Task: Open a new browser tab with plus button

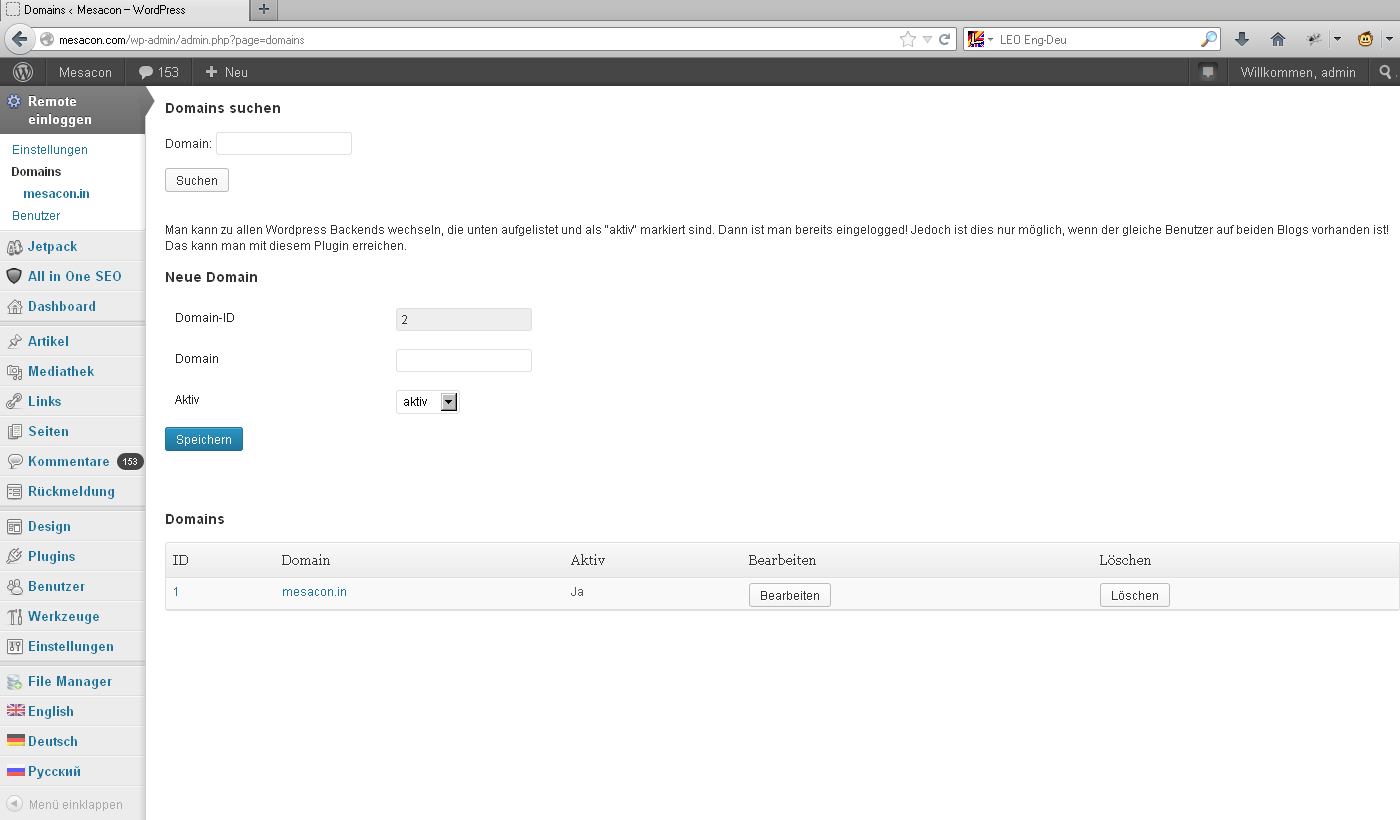Action: (264, 9)
